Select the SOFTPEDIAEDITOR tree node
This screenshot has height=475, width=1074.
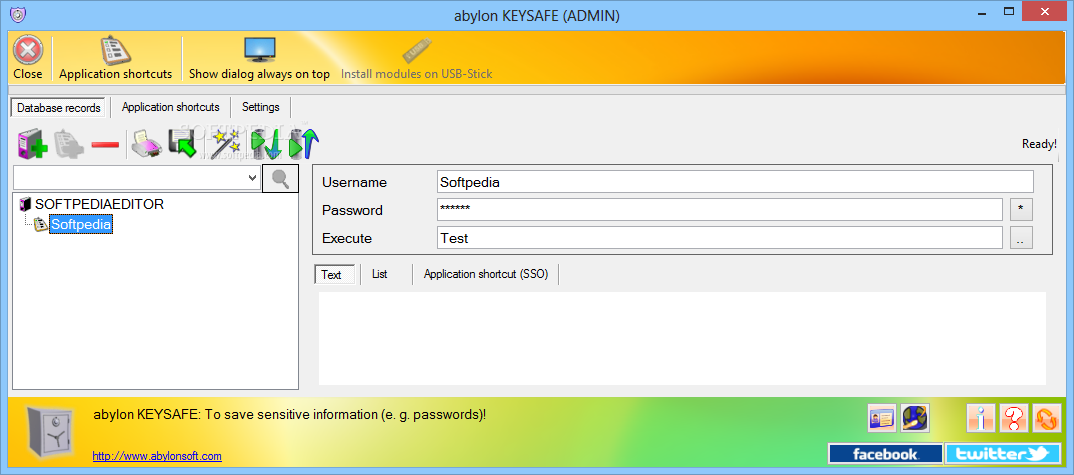click(99, 204)
